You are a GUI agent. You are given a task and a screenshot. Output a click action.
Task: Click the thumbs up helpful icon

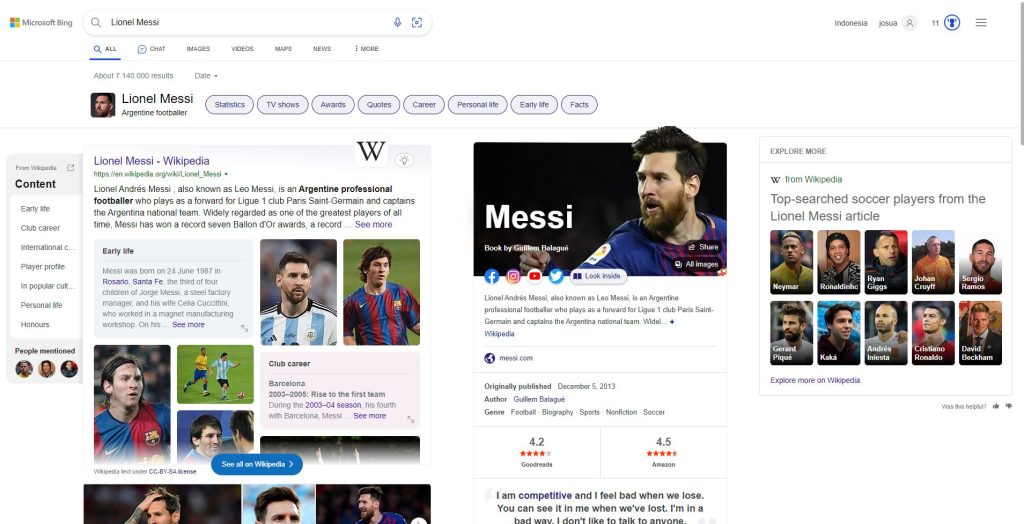point(996,406)
